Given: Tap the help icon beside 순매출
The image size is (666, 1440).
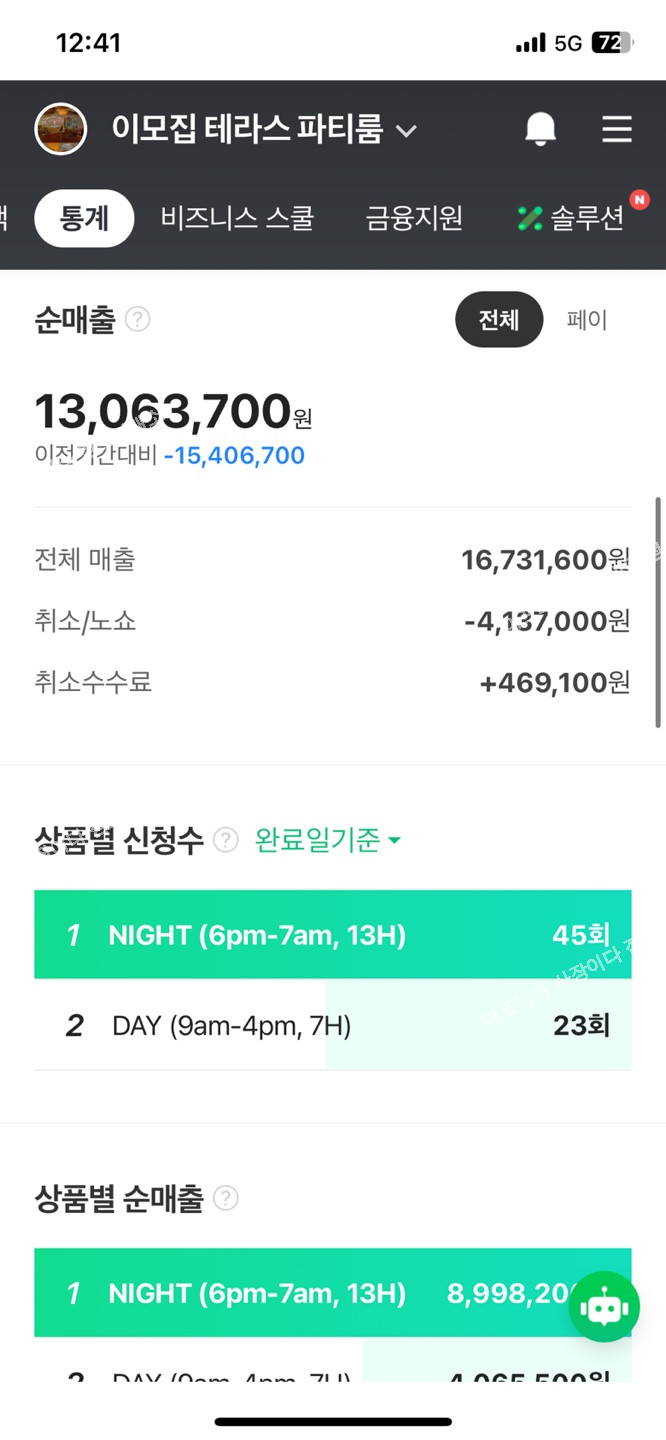Looking at the screenshot, I should coord(138,320).
